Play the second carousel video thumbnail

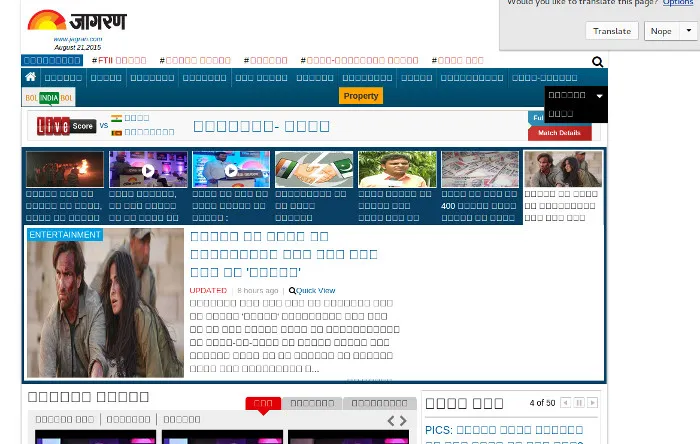[x=148, y=169]
